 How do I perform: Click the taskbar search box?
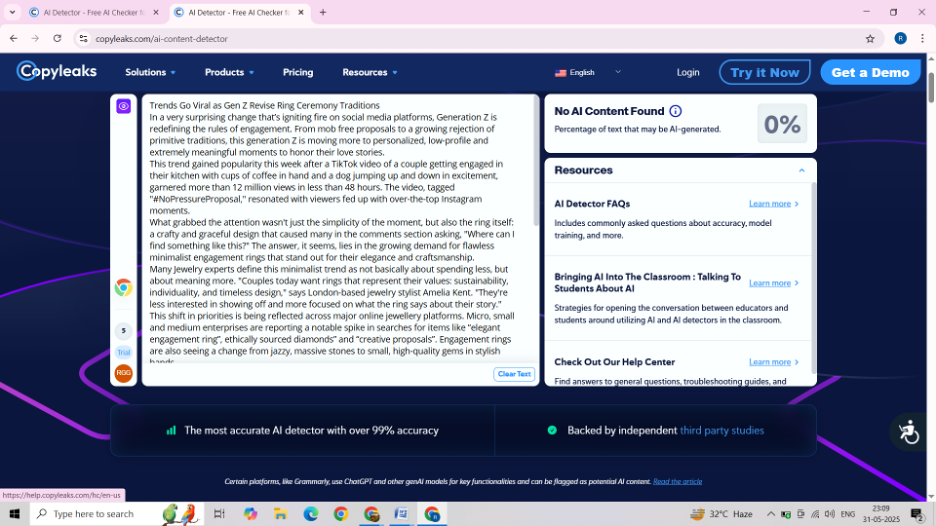point(116,513)
